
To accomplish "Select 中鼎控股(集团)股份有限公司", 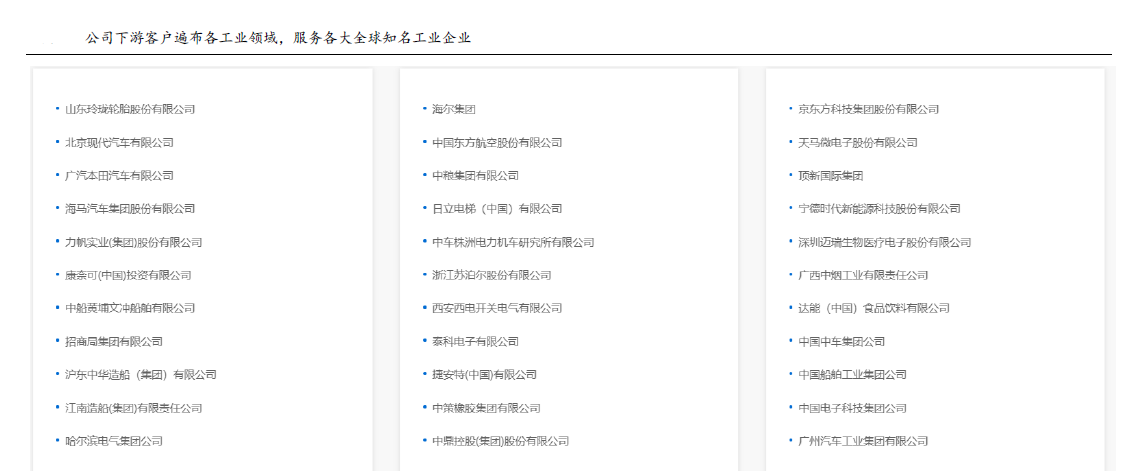I will point(500,441).
